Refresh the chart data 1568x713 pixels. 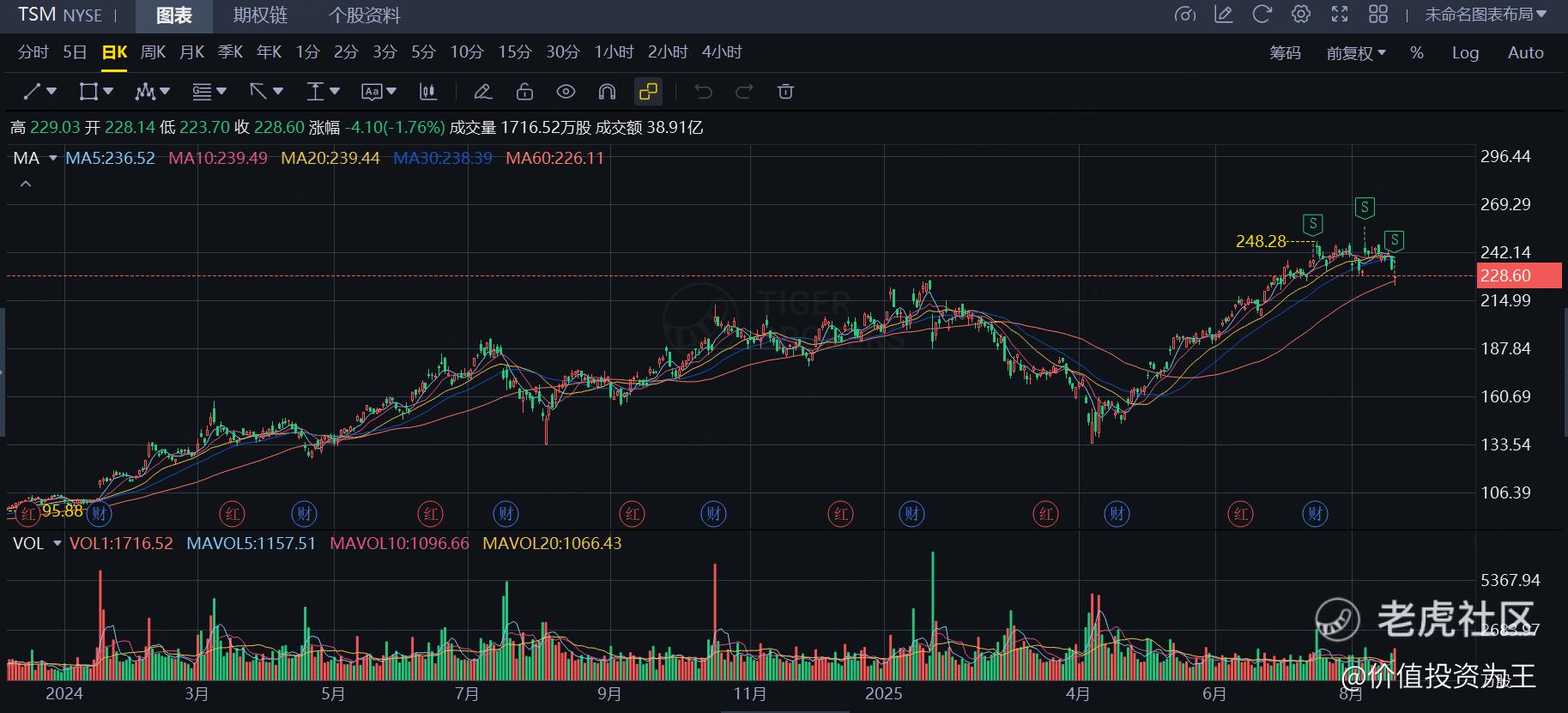pyautogui.click(x=1262, y=15)
